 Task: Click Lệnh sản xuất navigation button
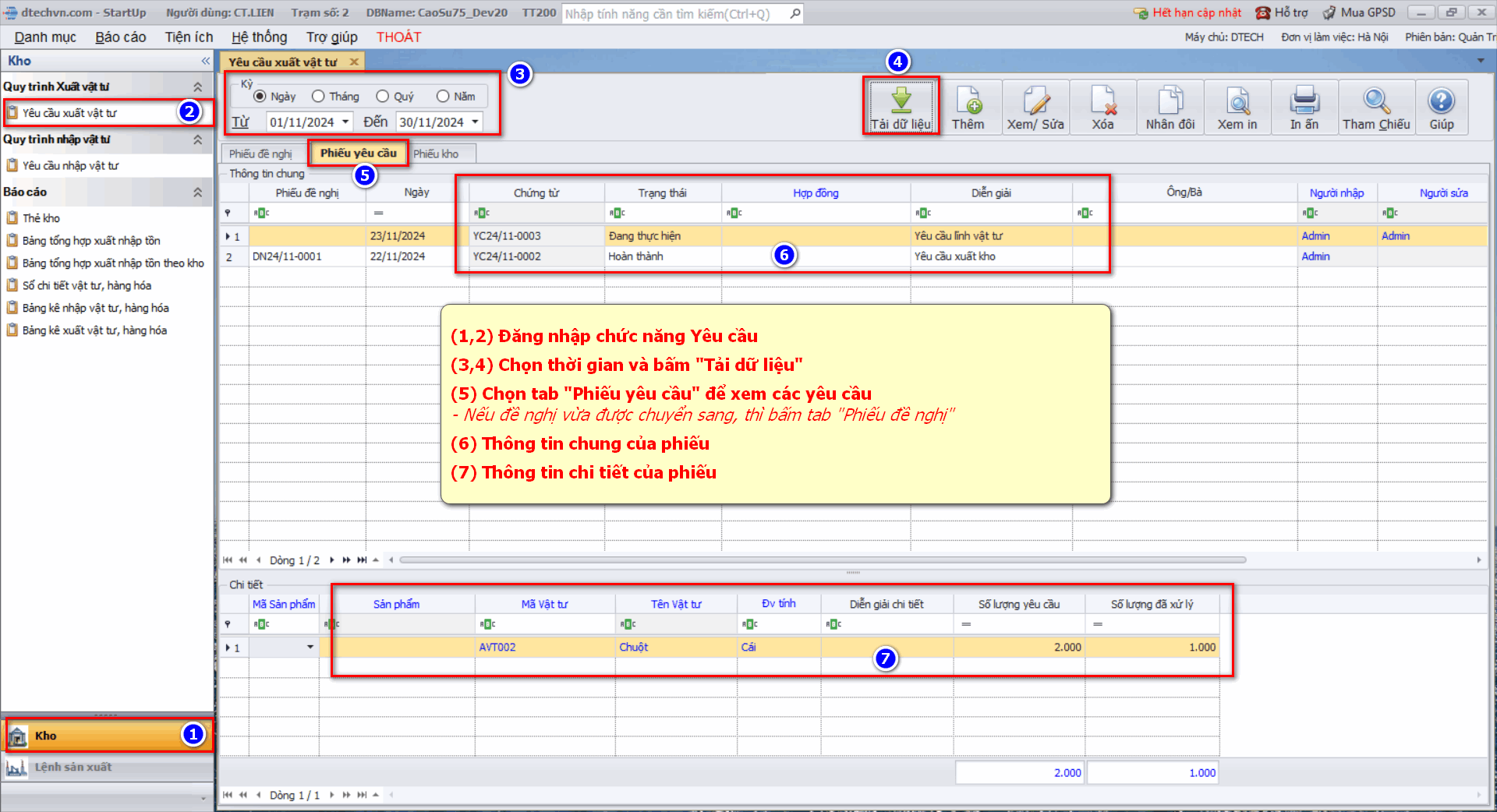coord(73,768)
